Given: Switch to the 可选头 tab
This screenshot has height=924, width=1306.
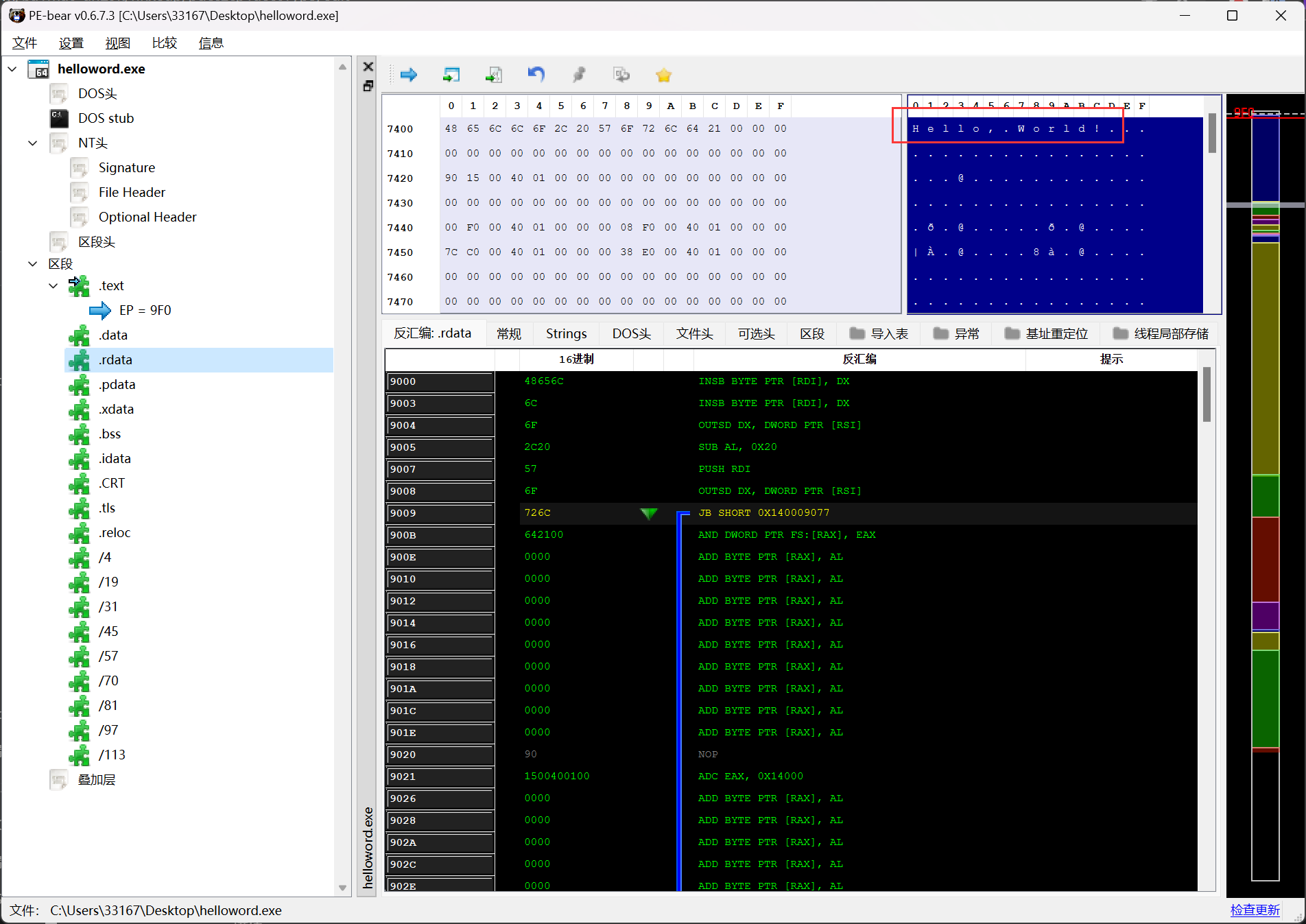Looking at the screenshot, I should [x=756, y=333].
